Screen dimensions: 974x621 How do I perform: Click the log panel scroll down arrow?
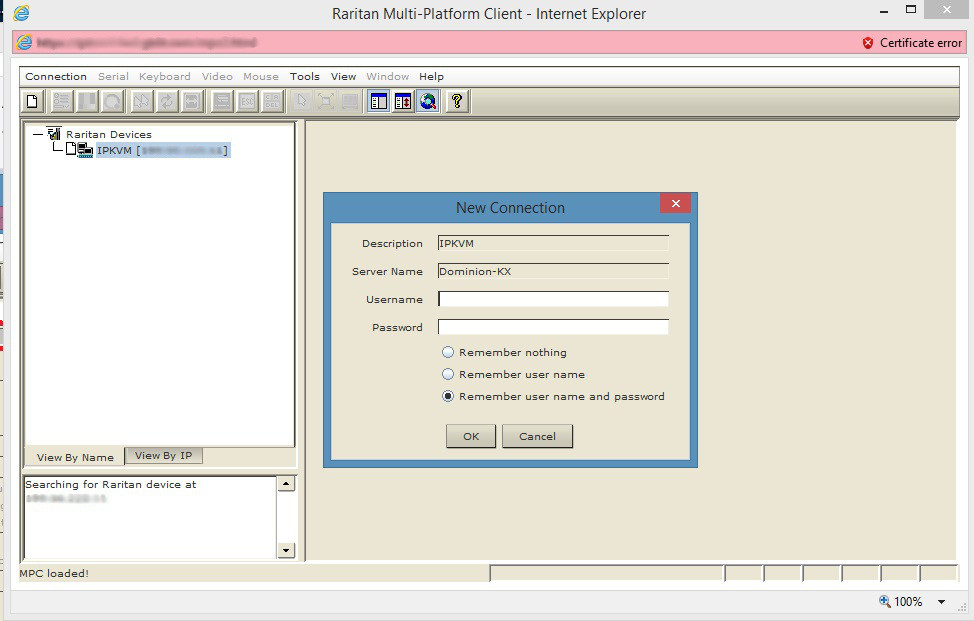[x=286, y=550]
